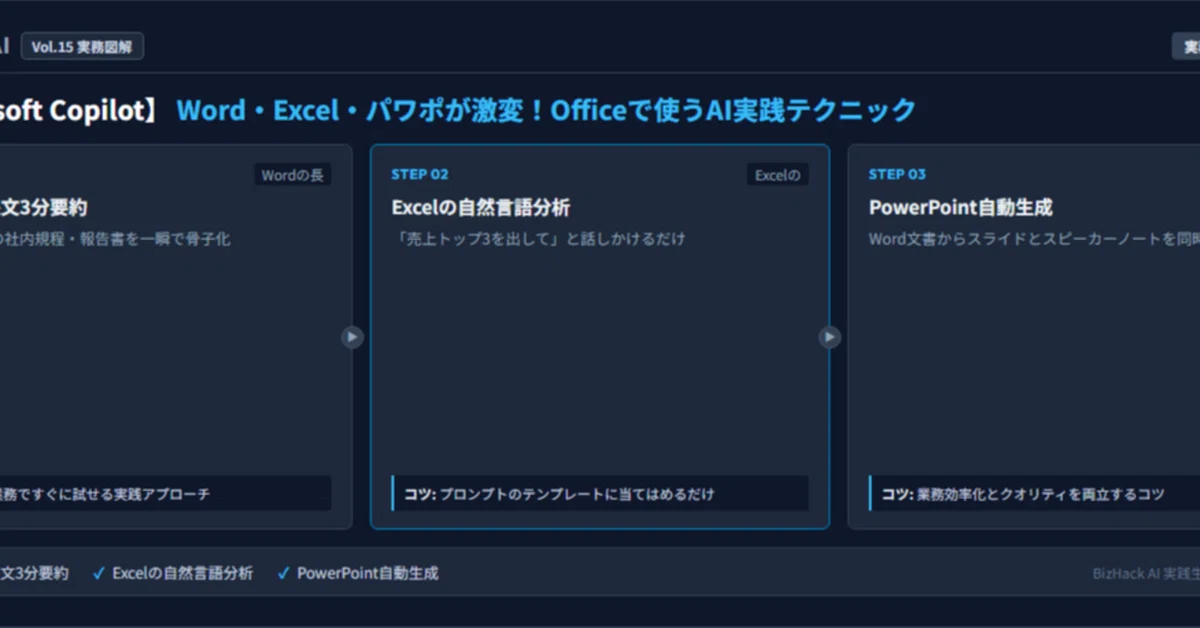Image resolution: width=1200 pixels, height=628 pixels.
Task: Click Excelの自然言語分析 in the footer checklist
Action: [182, 573]
